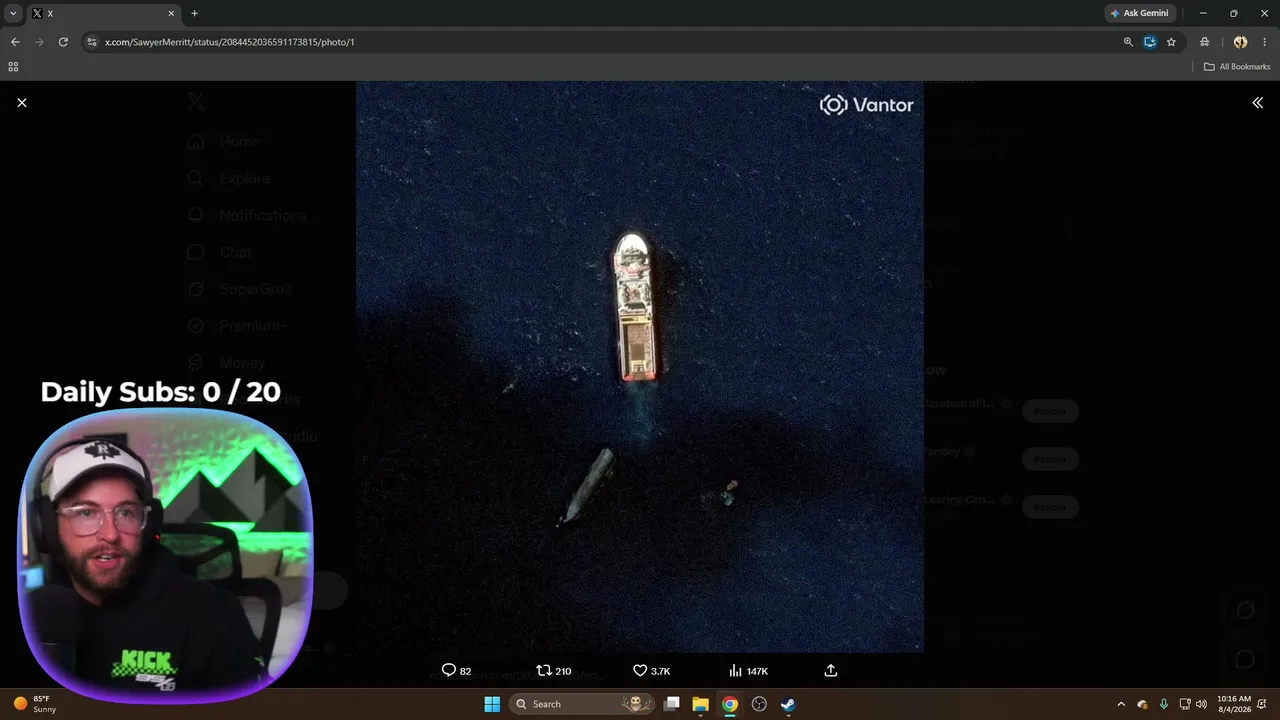Viewport: 1280px width, 720px height.
Task: Go back to the previous page
Action: tap(15, 42)
